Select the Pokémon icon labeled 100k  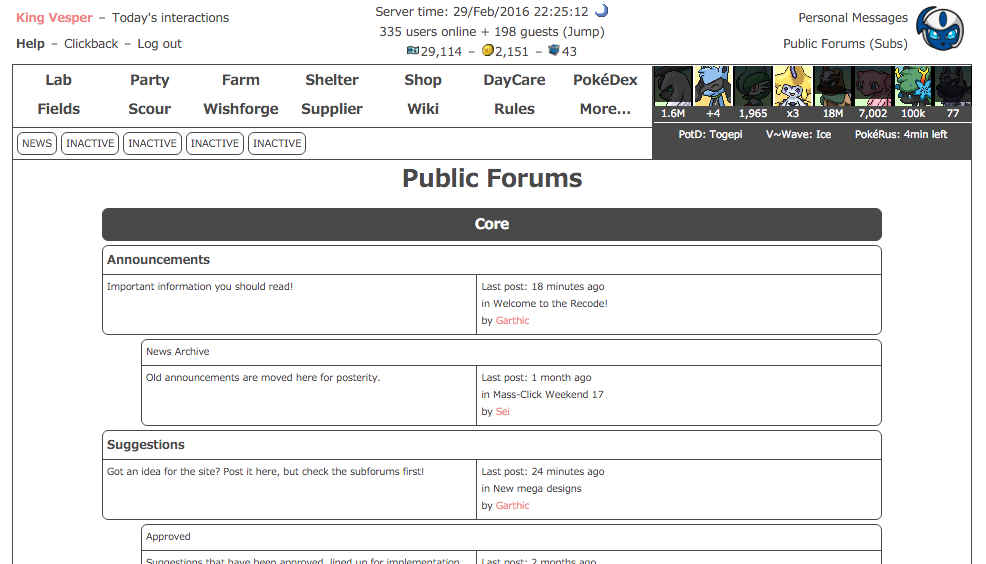pos(913,87)
